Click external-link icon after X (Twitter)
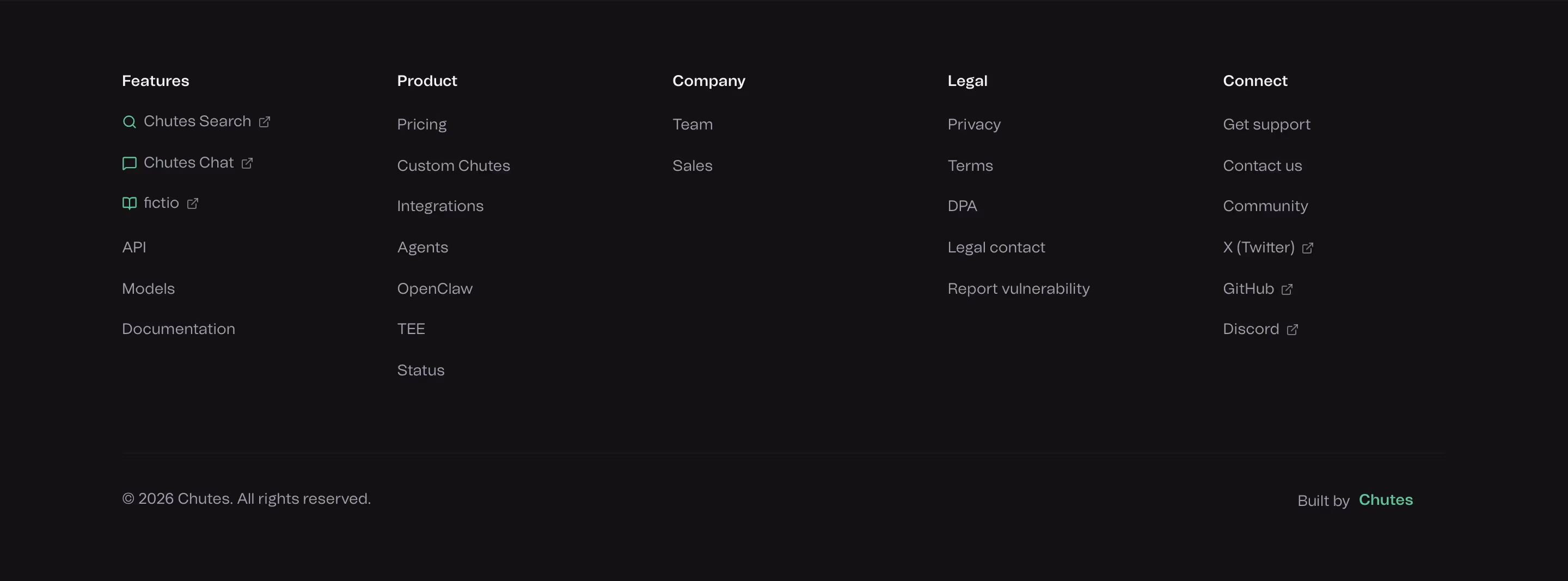This screenshot has width=1568, height=581. pos(1307,248)
